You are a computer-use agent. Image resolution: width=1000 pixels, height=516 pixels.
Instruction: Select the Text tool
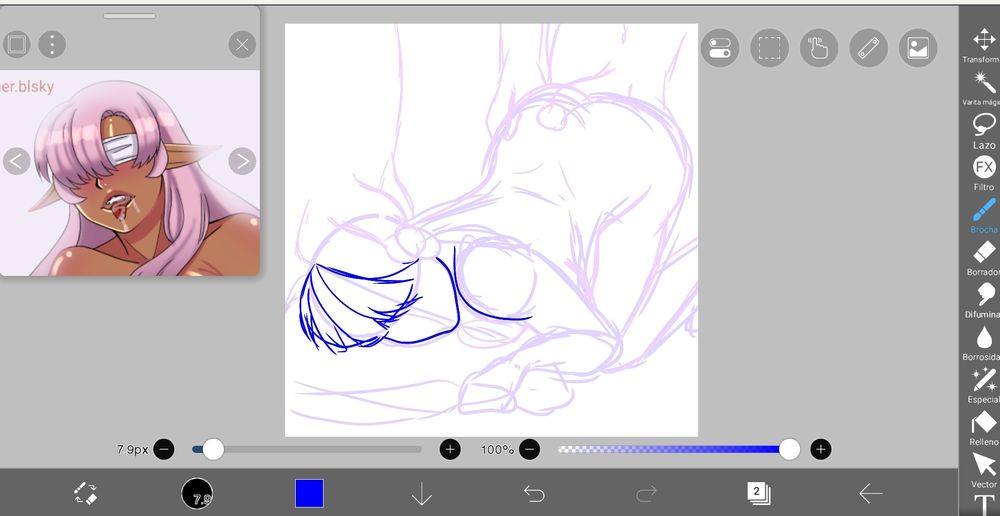click(983, 505)
